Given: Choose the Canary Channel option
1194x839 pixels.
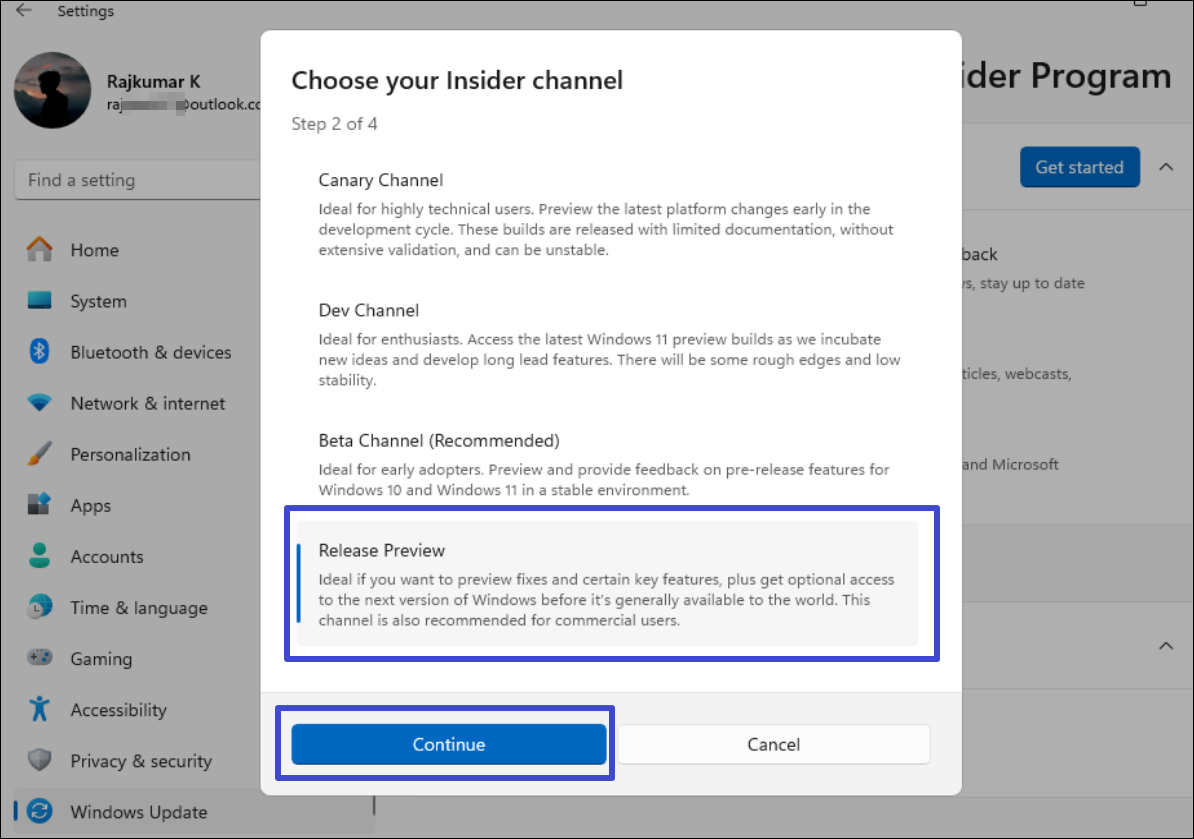Looking at the screenshot, I should click(x=607, y=214).
